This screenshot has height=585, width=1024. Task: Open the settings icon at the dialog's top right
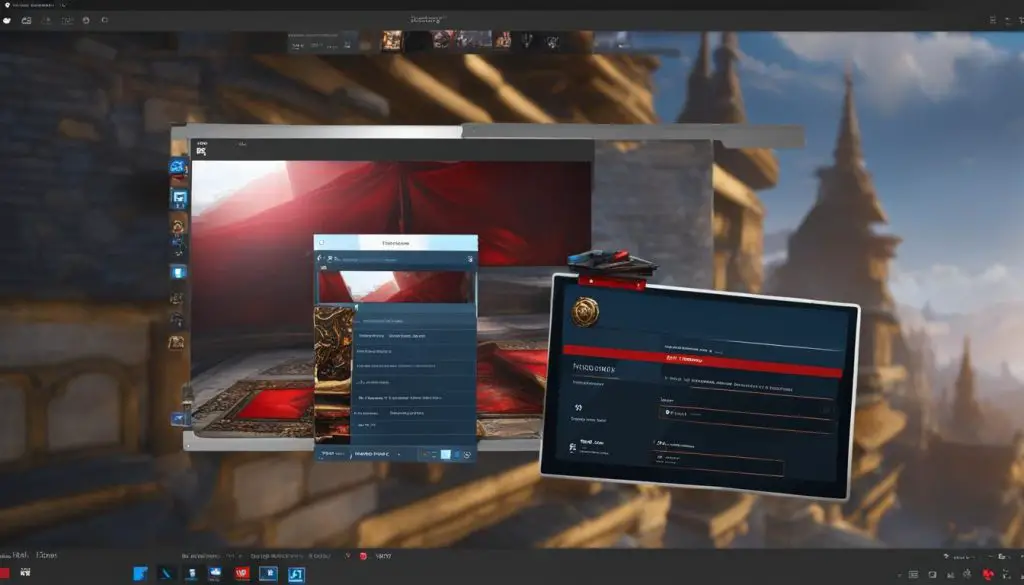470,258
